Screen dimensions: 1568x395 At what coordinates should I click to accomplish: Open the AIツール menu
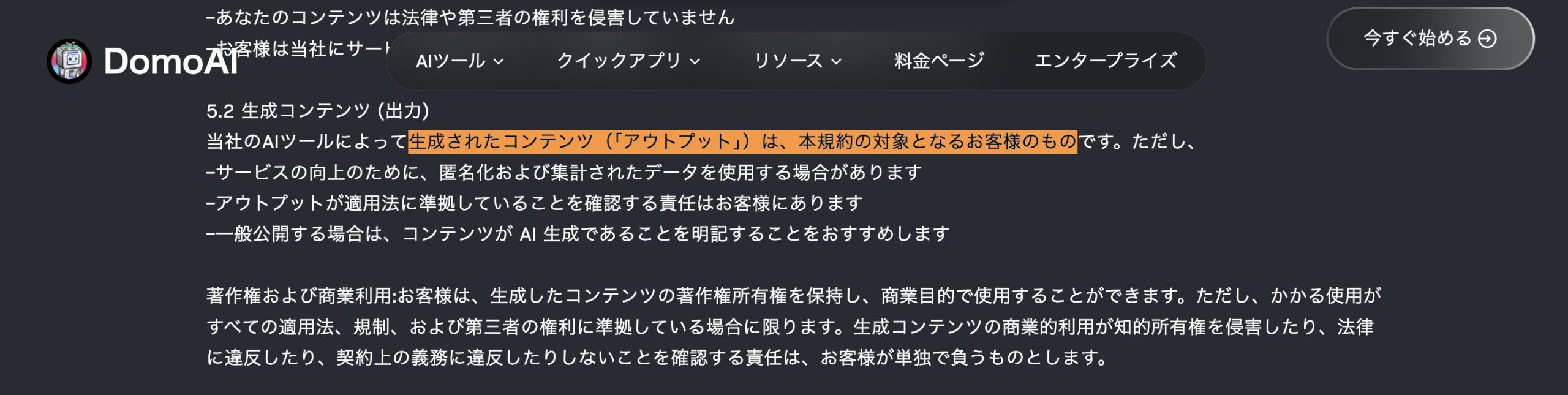point(450,61)
